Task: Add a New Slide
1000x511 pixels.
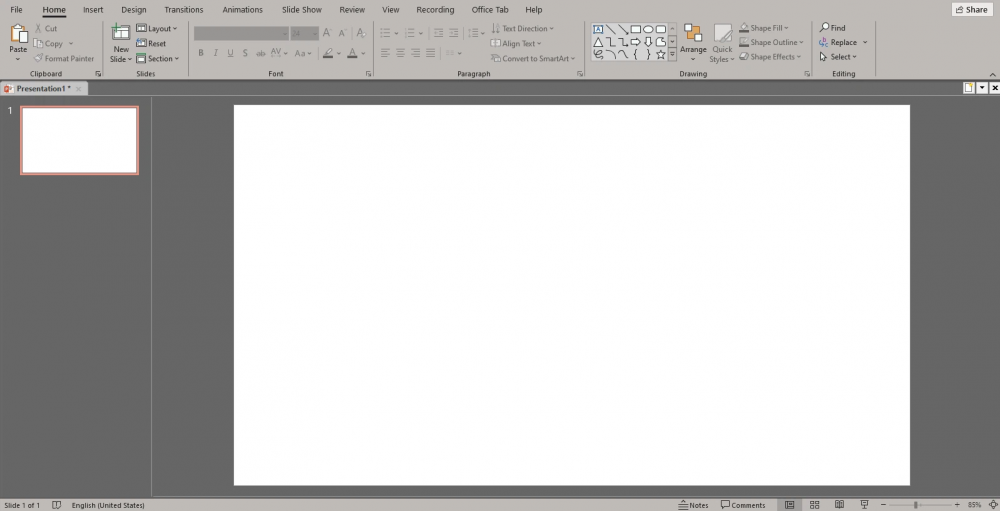Action: tap(121, 43)
